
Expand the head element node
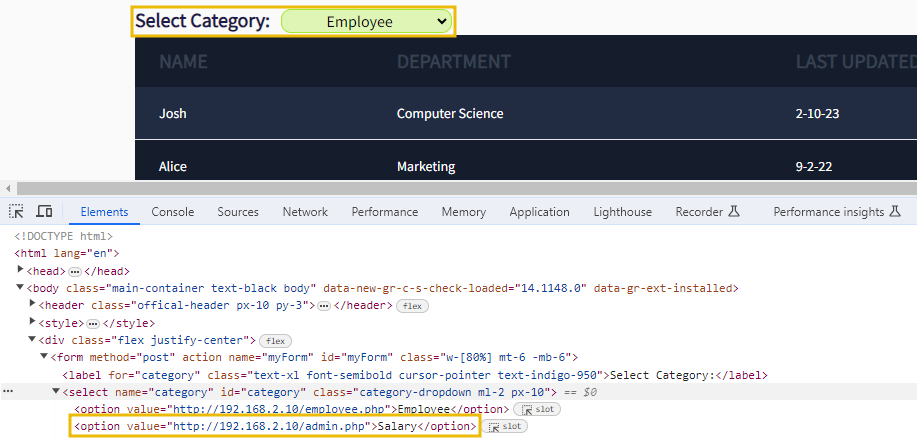(22, 270)
